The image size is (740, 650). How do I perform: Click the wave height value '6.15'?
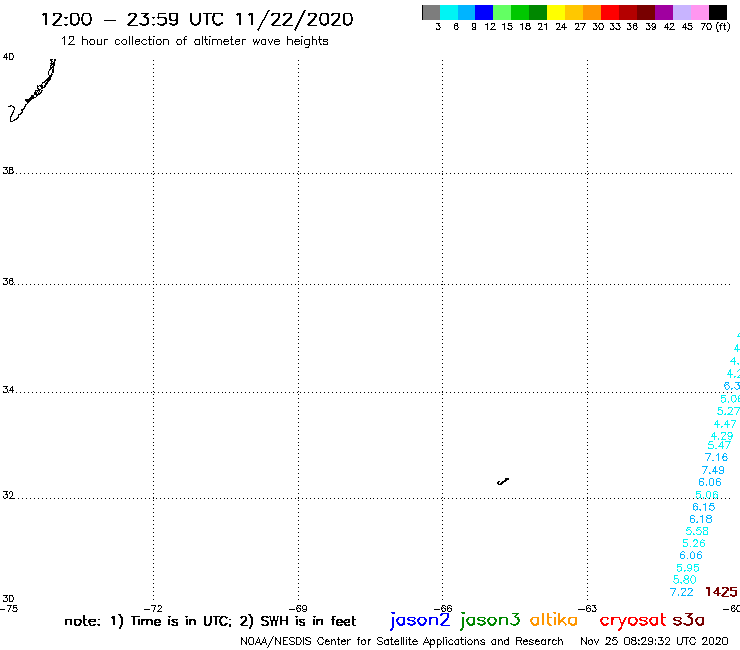pos(704,507)
